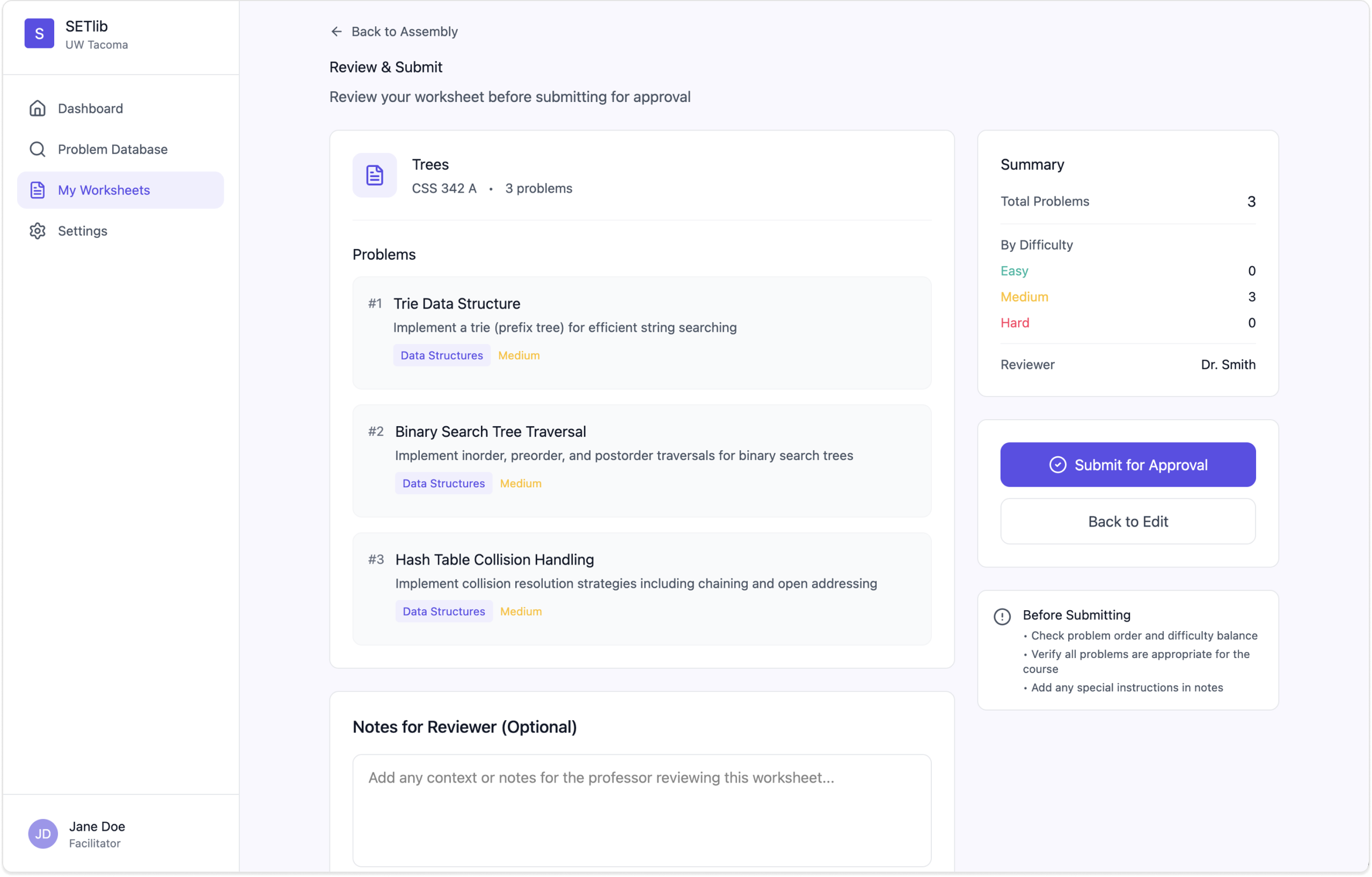Click the SETlib logo icon
The width and height of the screenshot is (1372, 877).
pos(39,34)
